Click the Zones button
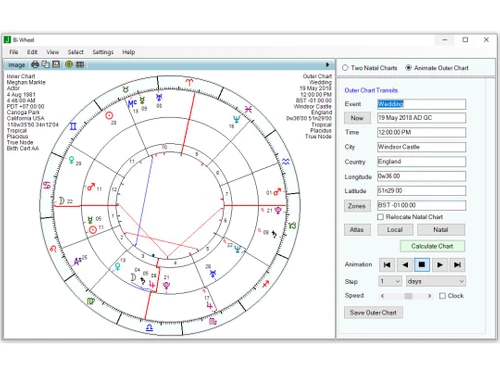Screen dimensions: 500x375 [x=357, y=206]
